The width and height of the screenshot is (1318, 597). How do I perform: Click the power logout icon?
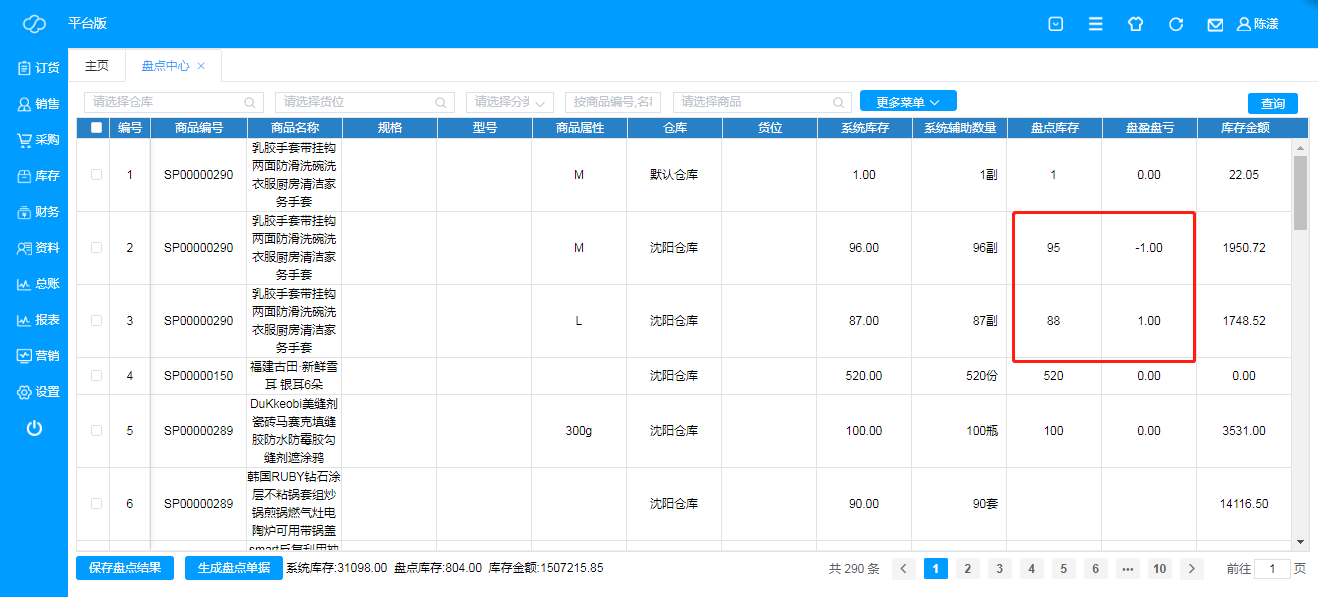click(34, 428)
